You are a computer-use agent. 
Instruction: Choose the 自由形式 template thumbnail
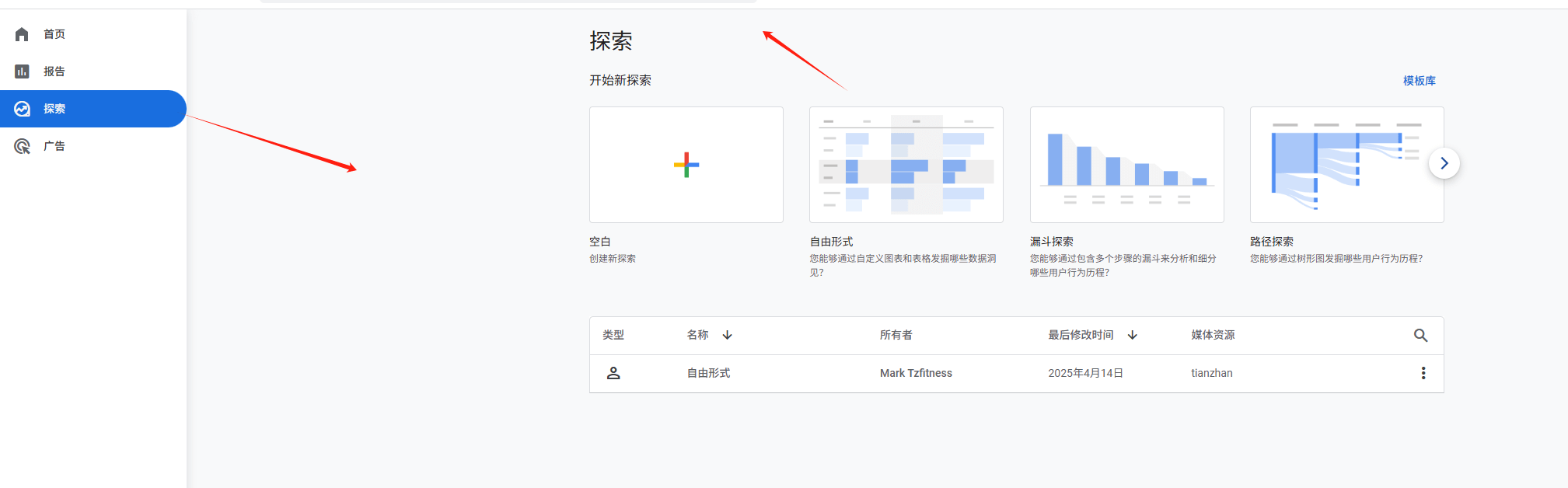tap(906, 165)
